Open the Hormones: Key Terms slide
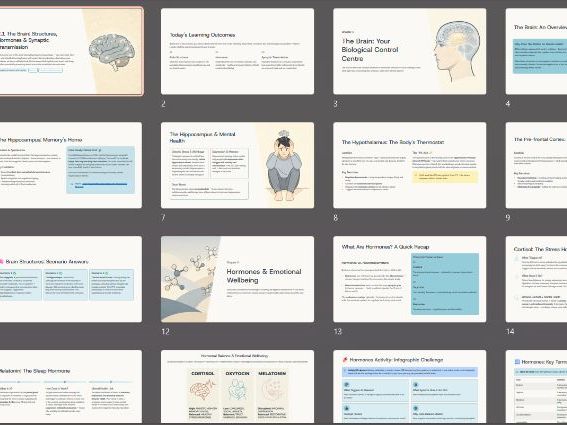The width and height of the screenshot is (567, 425). click(x=536, y=386)
